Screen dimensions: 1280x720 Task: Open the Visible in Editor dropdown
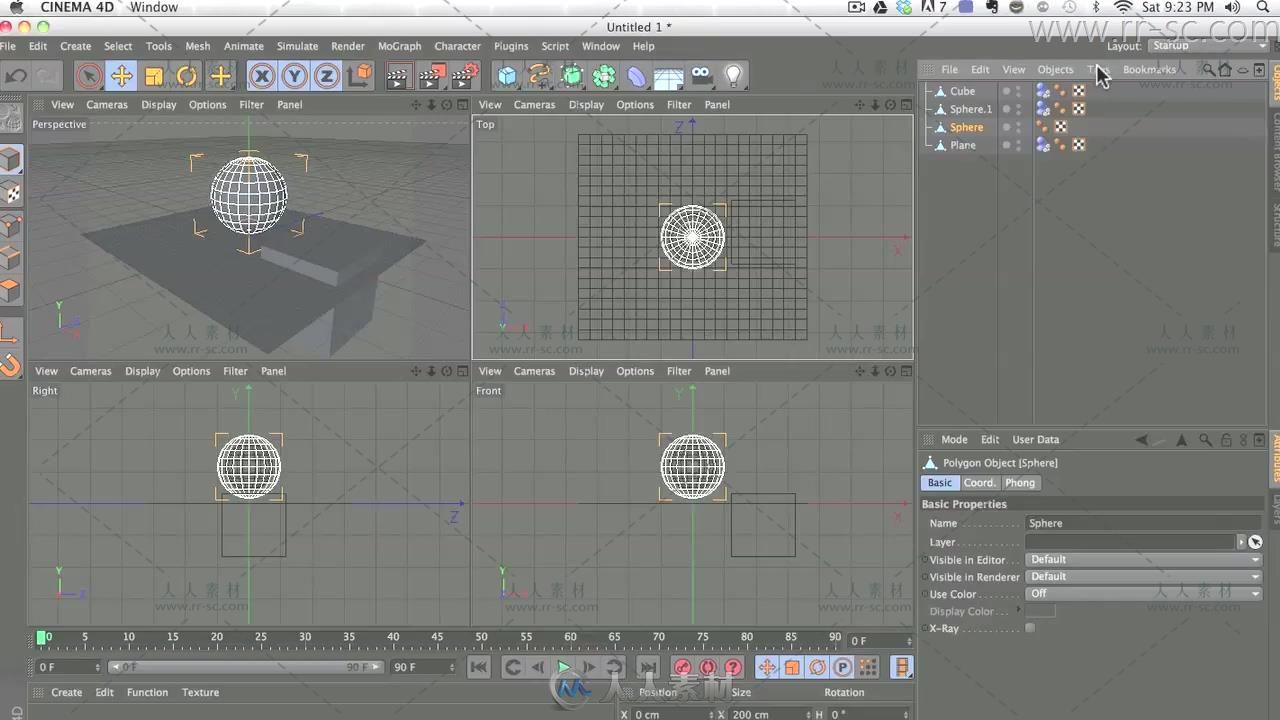[1144, 560]
